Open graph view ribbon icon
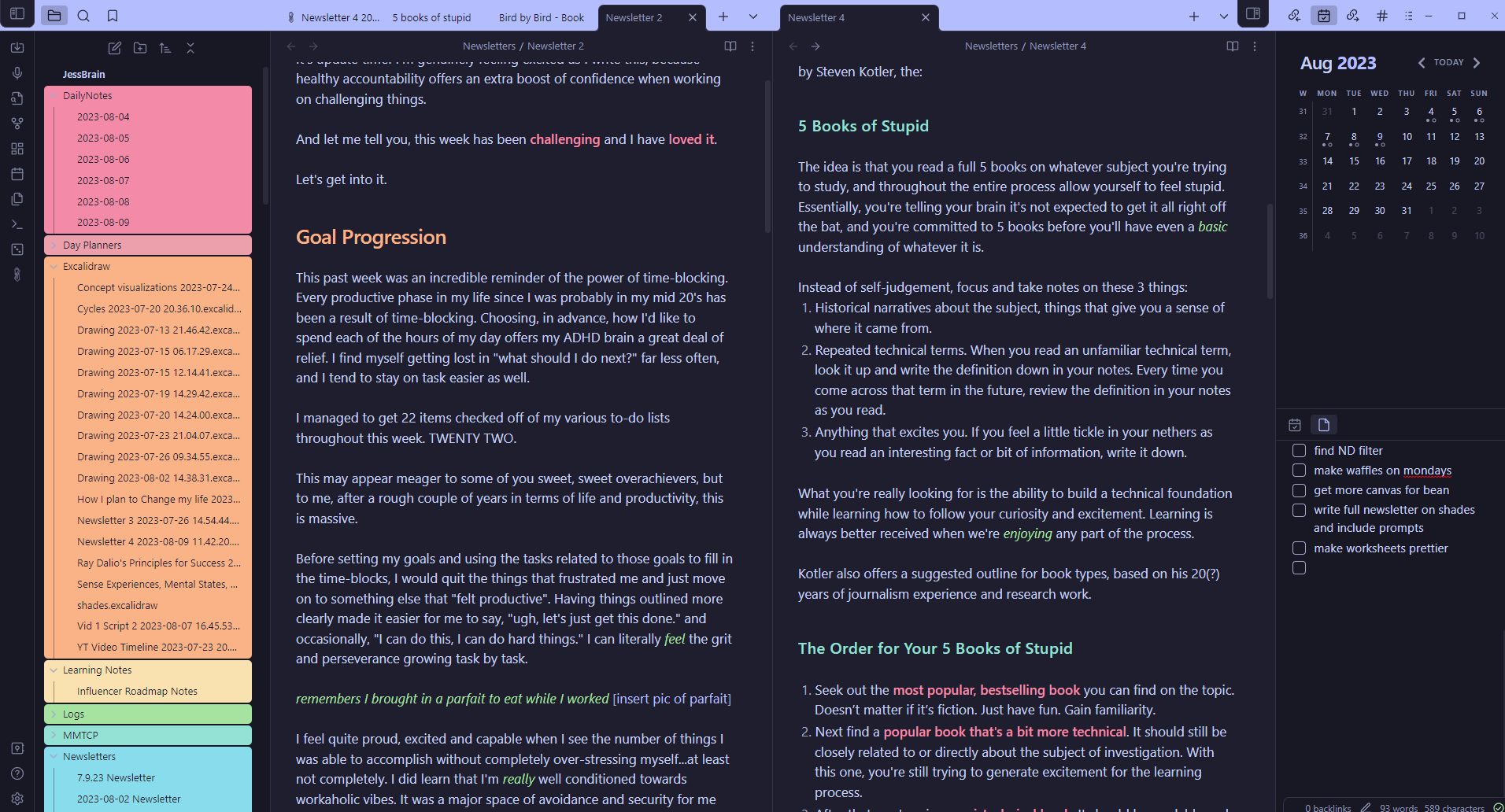Screen dimensions: 1505x812 [17, 124]
